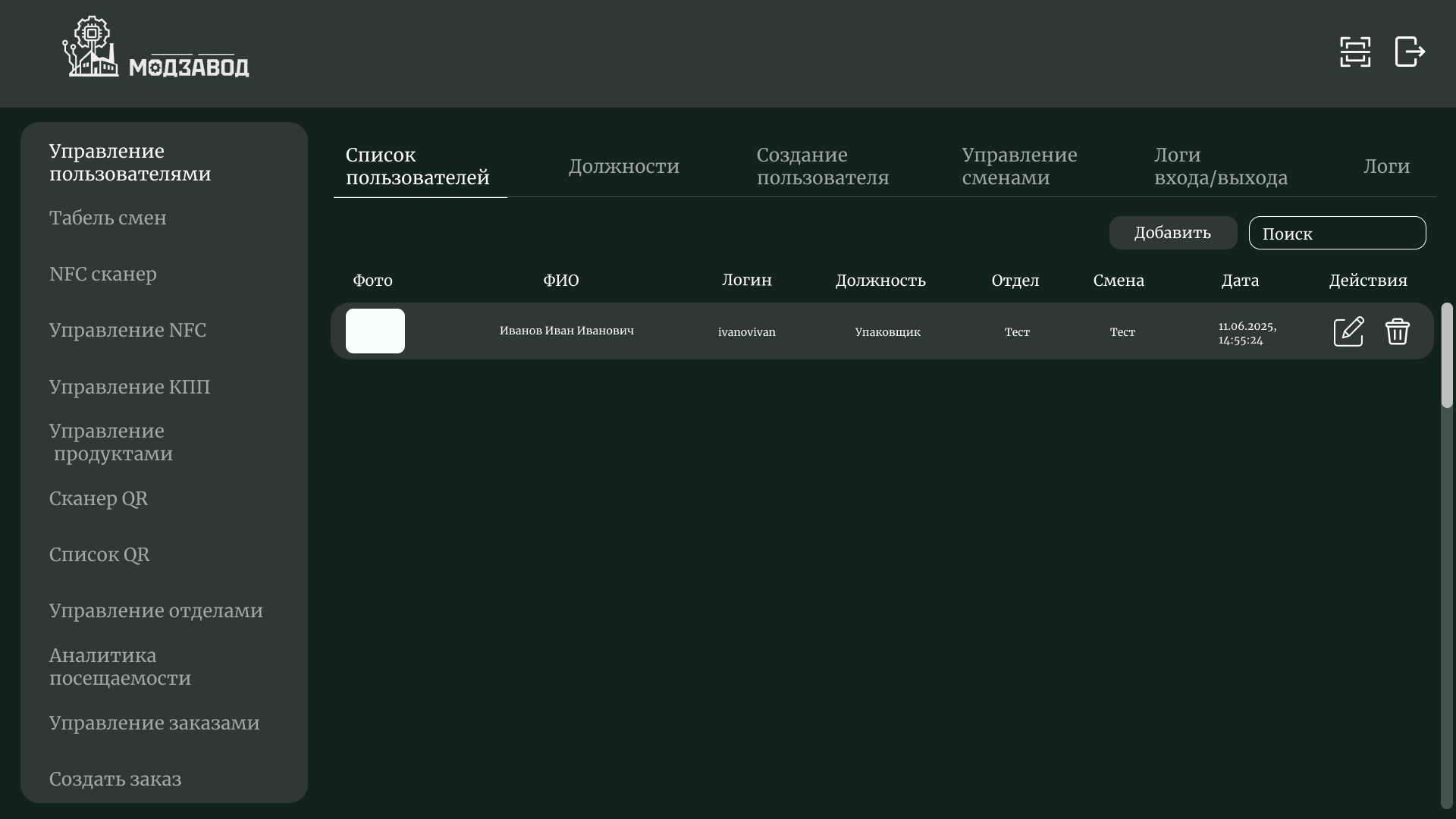Open NFC сканер in the sidebar
Image resolution: width=1456 pixels, height=819 pixels.
point(103,274)
